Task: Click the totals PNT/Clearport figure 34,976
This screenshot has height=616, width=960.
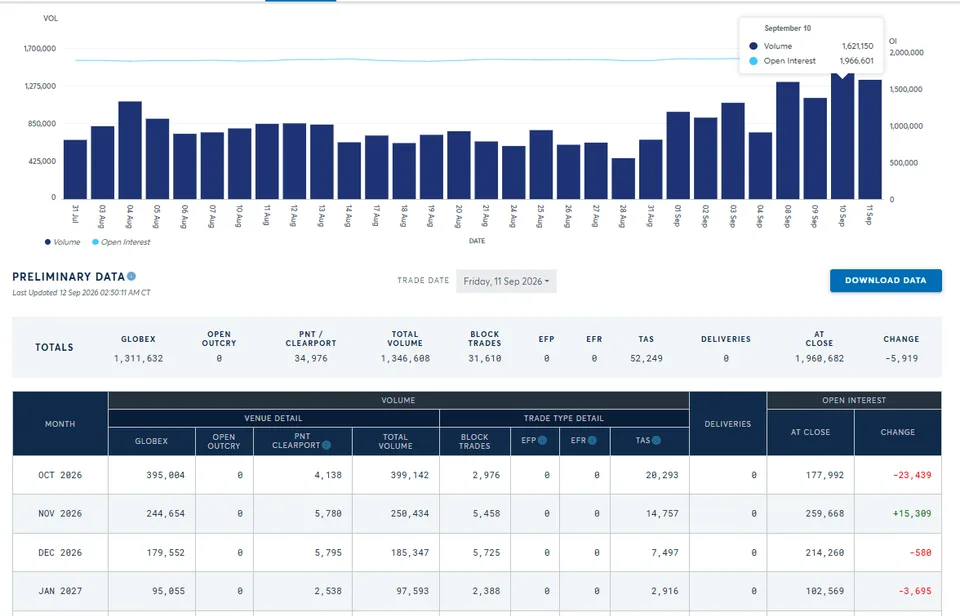Action: [311, 359]
